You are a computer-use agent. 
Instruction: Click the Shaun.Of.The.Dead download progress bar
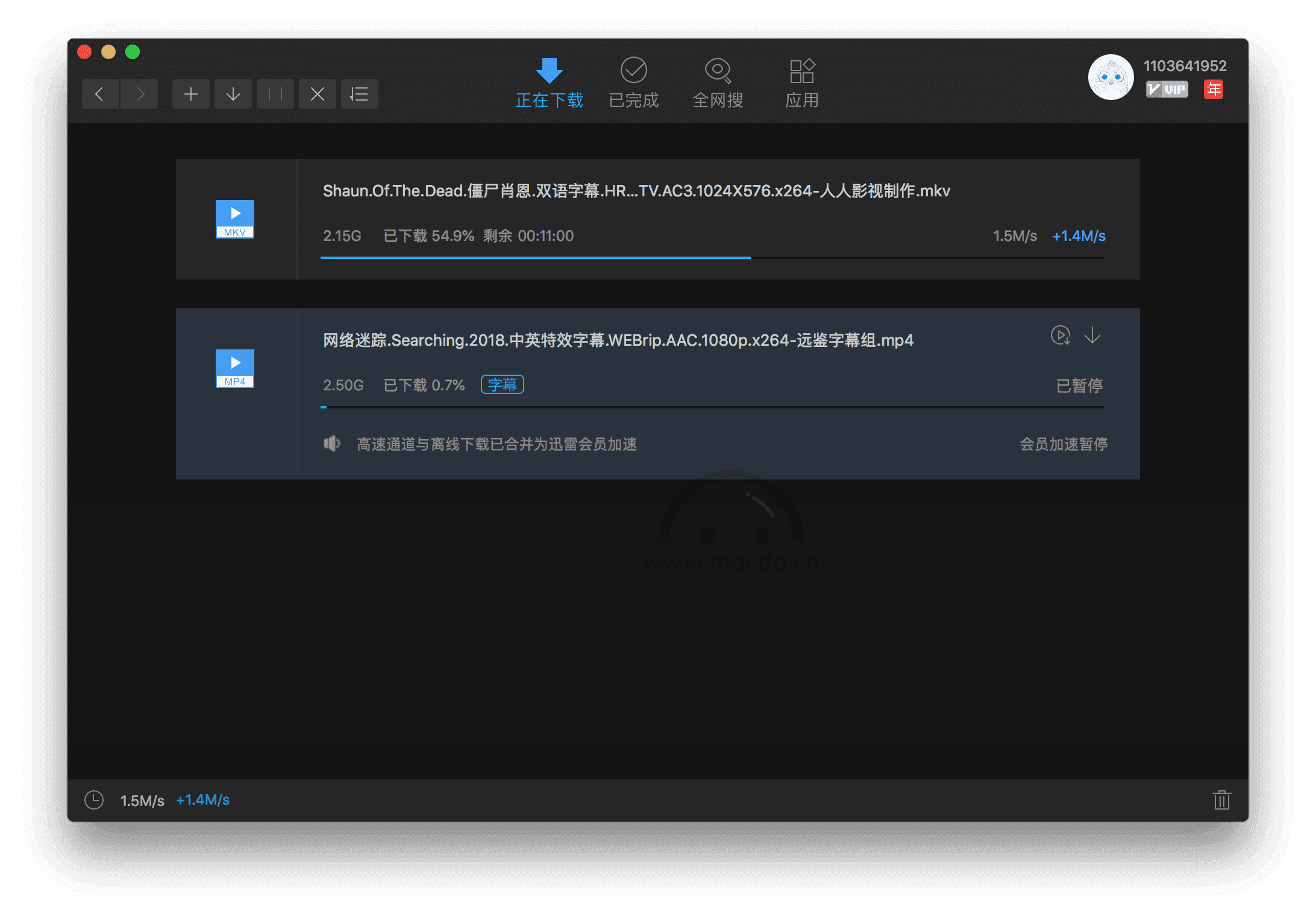click(x=711, y=258)
